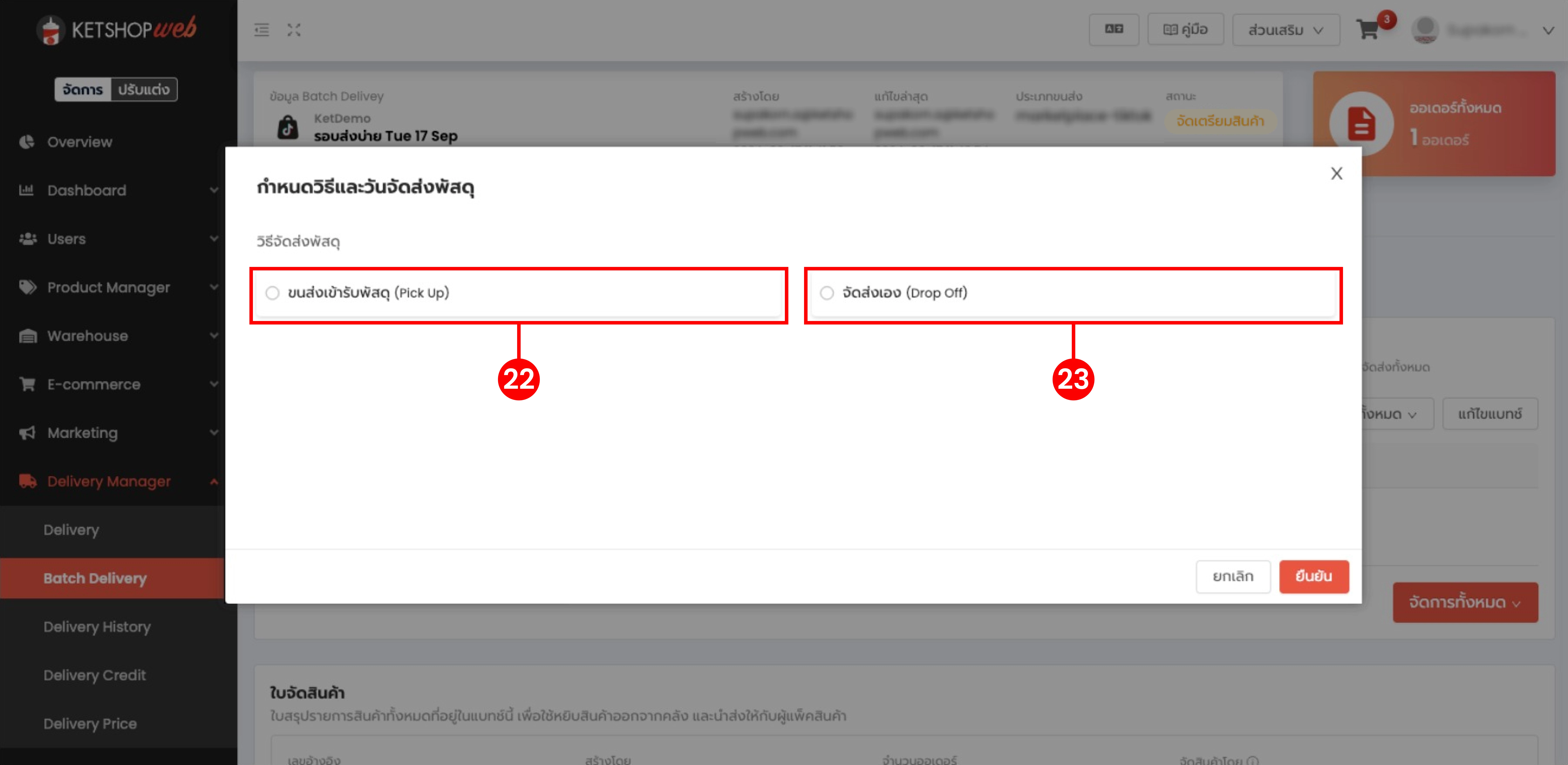Click the user avatar picture
Screen dimensions: 1568x765
1425,30
